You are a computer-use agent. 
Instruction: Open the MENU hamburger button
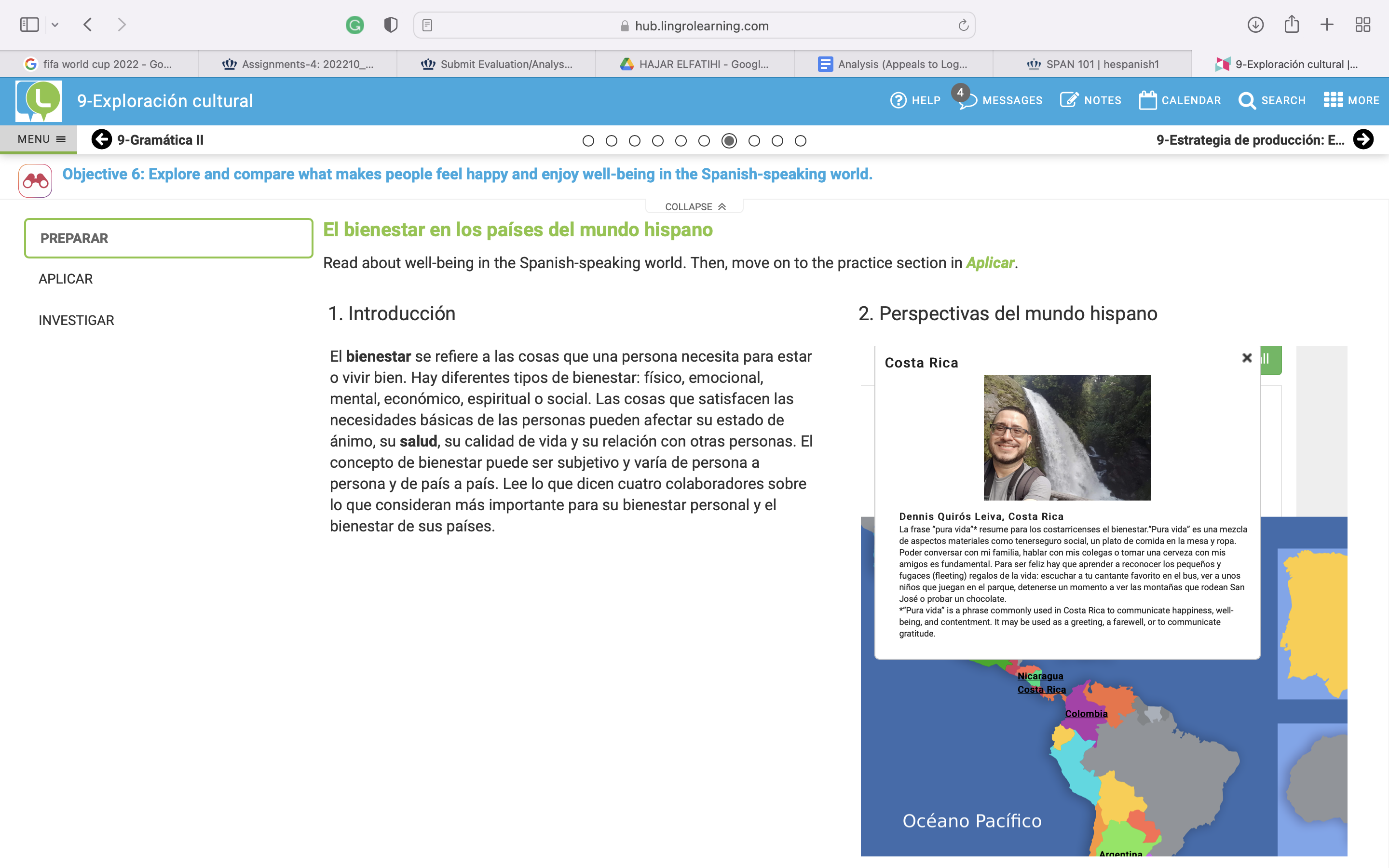tap(39, 139)
